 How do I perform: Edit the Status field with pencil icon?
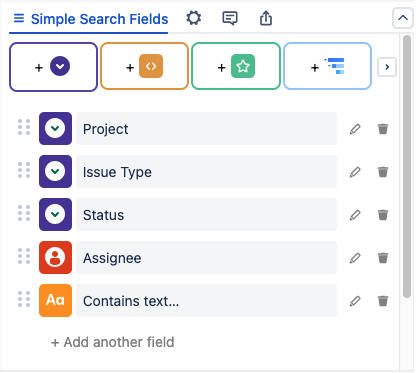[x=355, y=215]
